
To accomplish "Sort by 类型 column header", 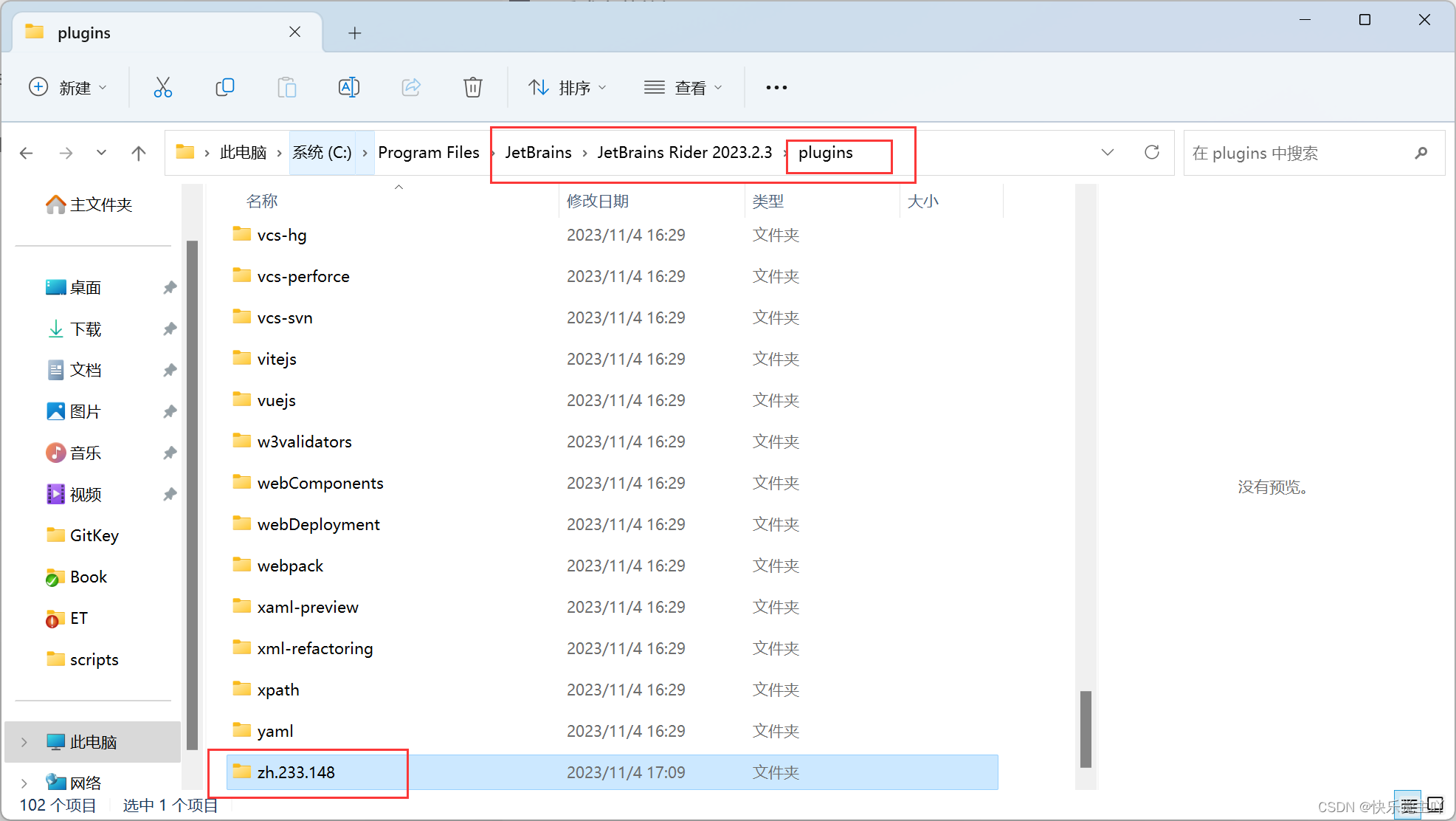I will tap(768, 201).
